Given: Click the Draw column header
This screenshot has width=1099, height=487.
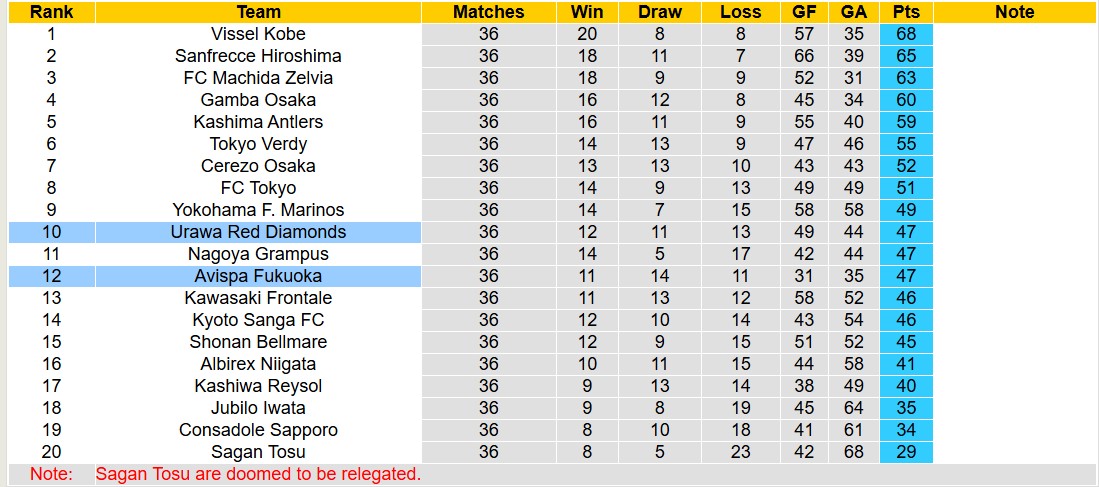Looking at the screenshot, I should (x=660, y=12).
